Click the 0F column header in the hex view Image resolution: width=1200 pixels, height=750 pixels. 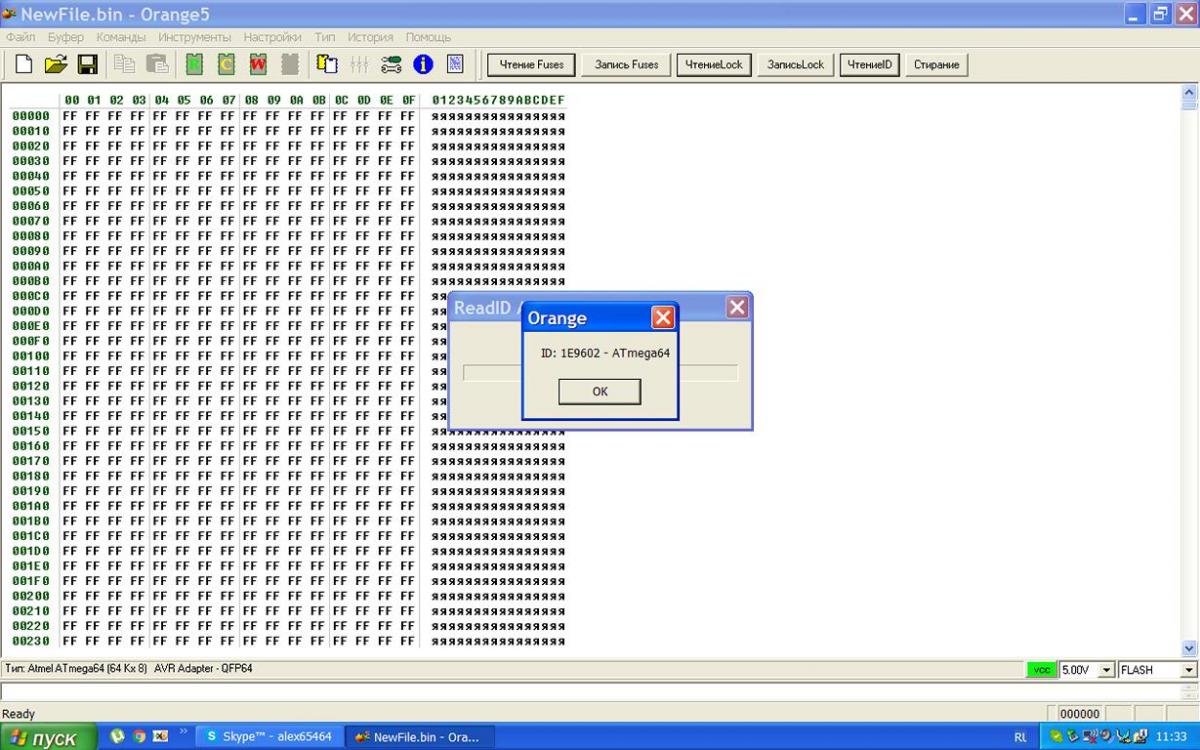408,100
